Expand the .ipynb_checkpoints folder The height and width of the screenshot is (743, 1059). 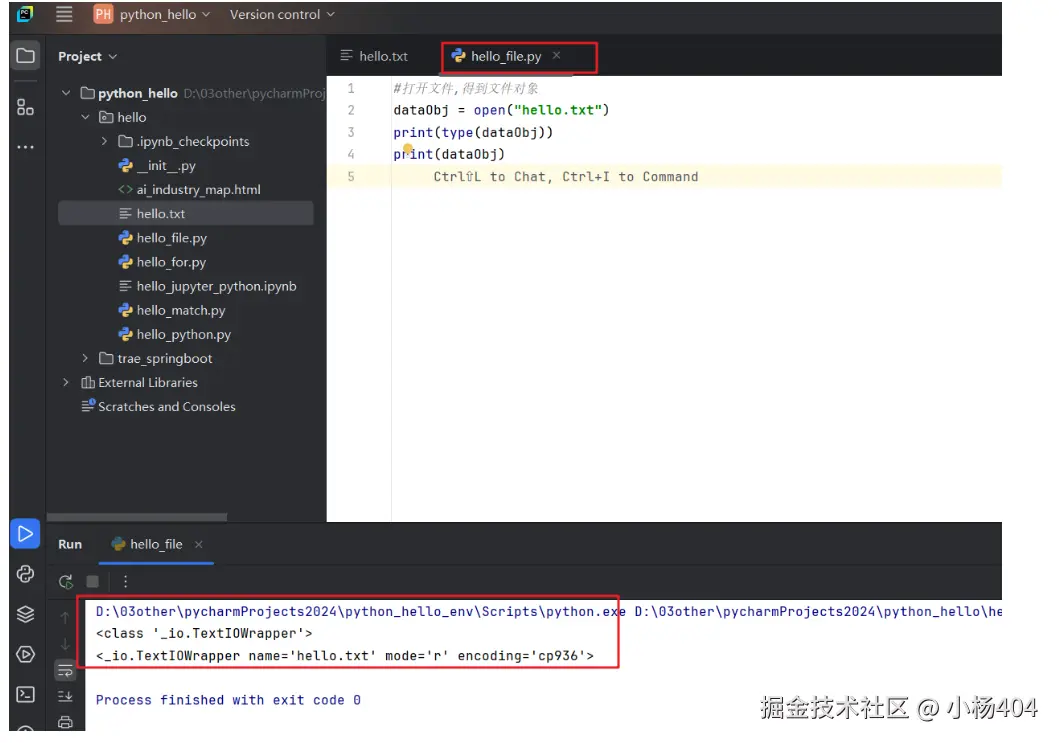point(104,141)
